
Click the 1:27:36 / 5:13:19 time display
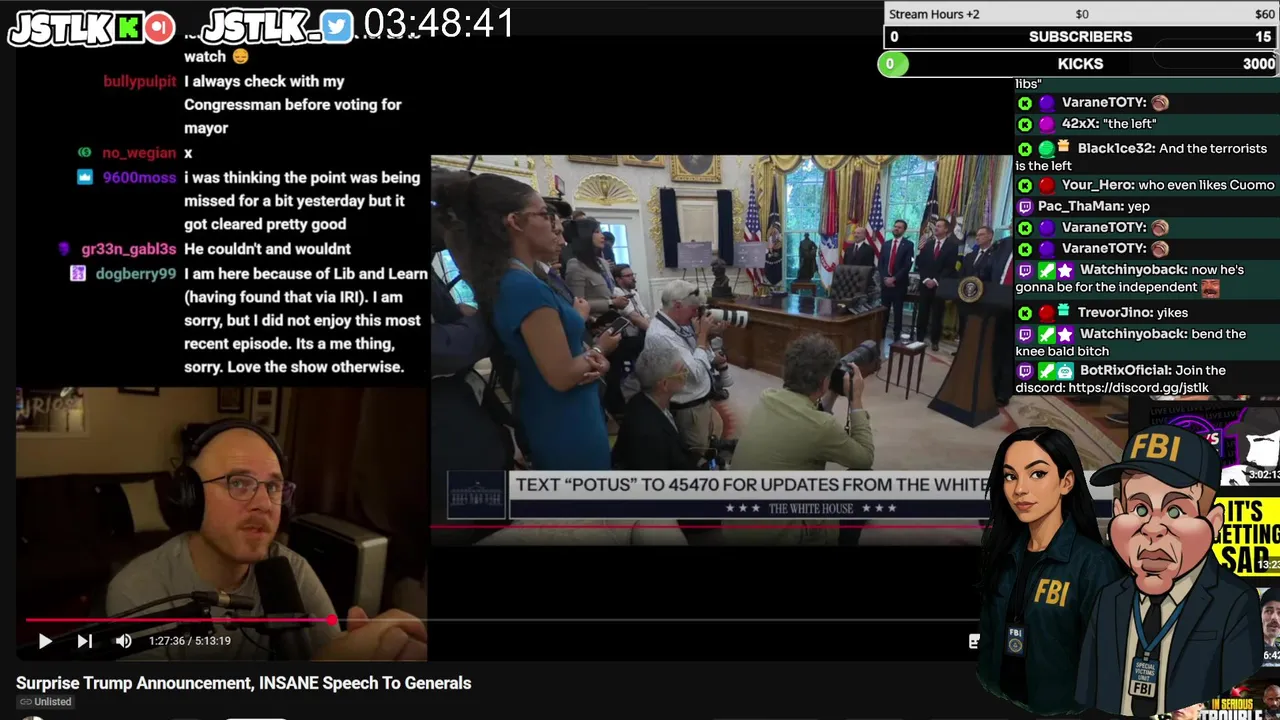[190, 641]
